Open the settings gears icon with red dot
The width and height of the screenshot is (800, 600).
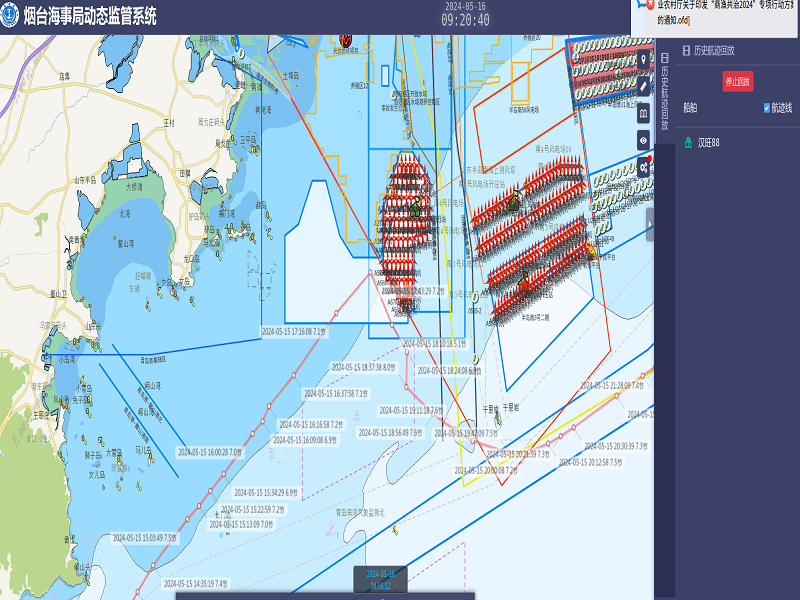[645, 168]
